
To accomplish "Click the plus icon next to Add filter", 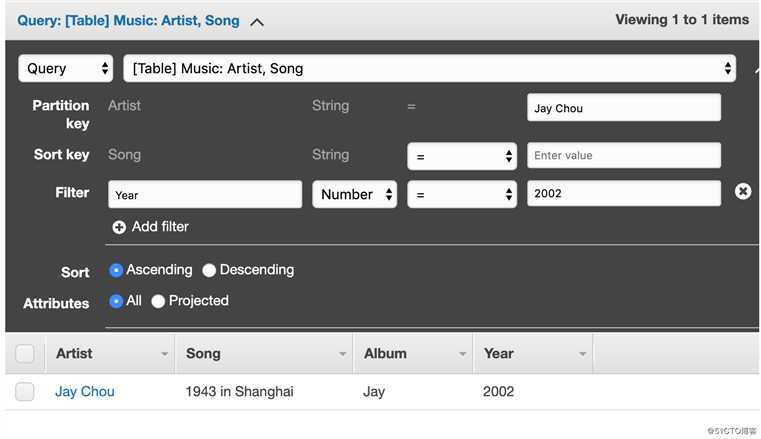I will [119, 227].
